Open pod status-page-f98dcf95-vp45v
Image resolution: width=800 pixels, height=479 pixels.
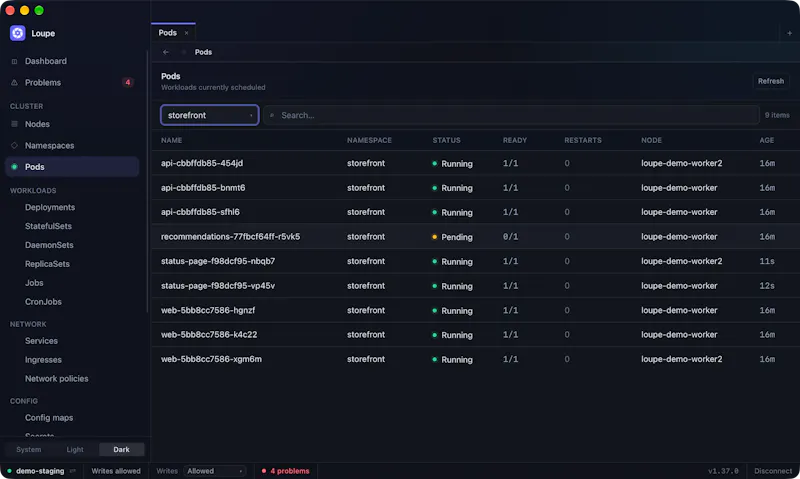tap(218, 286)
